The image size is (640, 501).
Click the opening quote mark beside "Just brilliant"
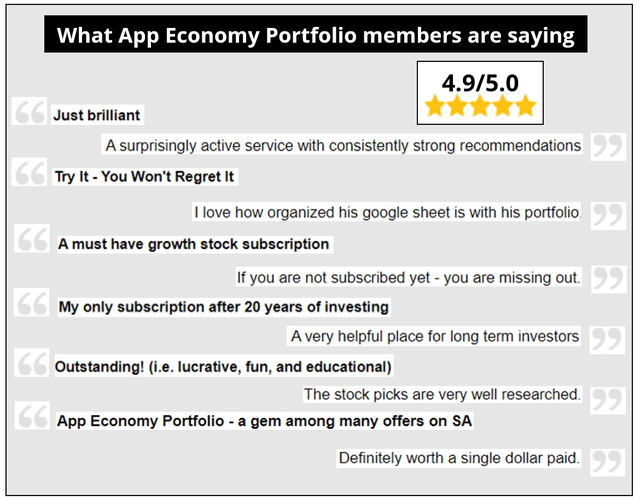[x=31, y=111]
